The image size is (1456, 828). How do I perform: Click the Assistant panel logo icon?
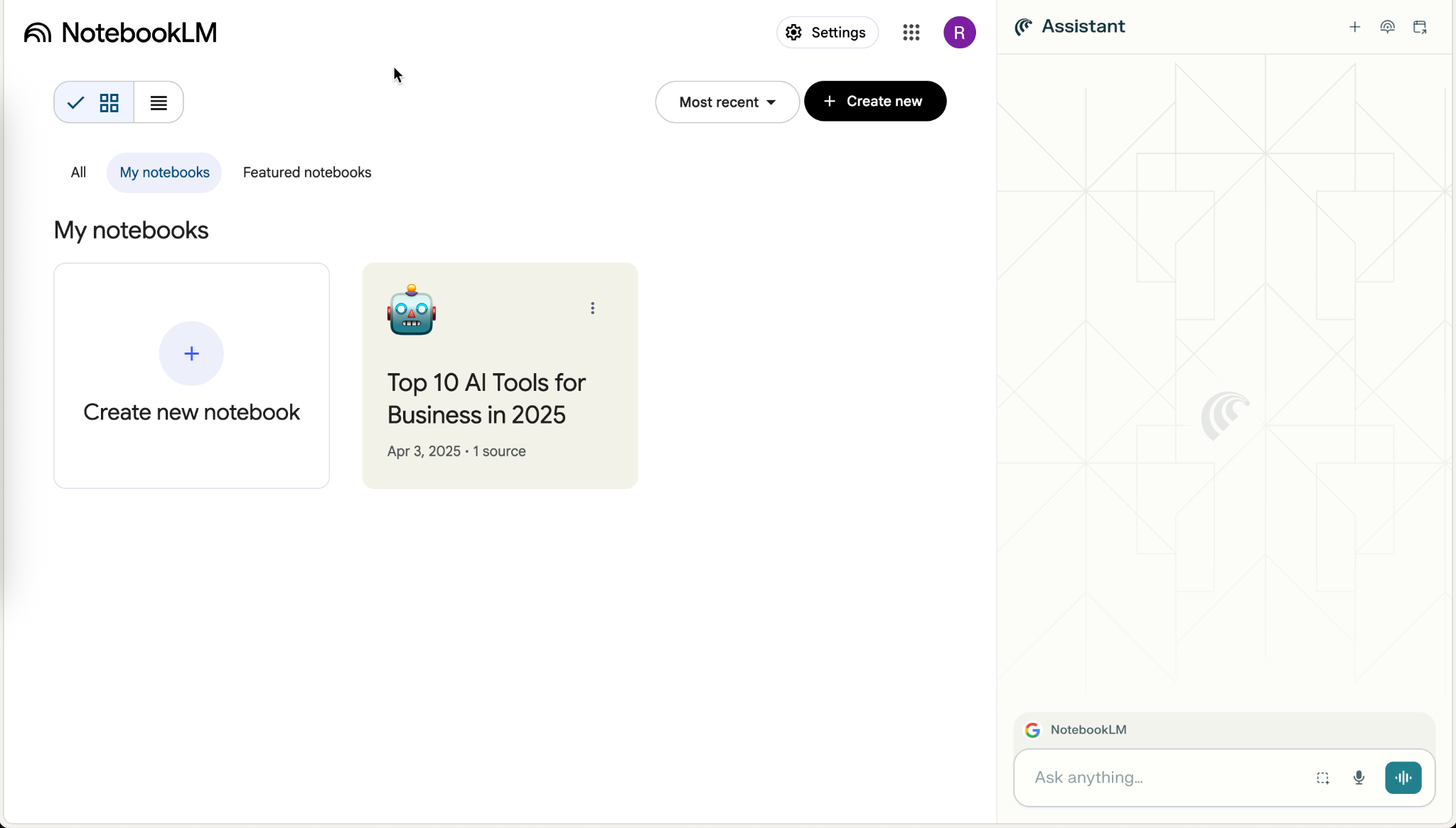point(1023,27)
